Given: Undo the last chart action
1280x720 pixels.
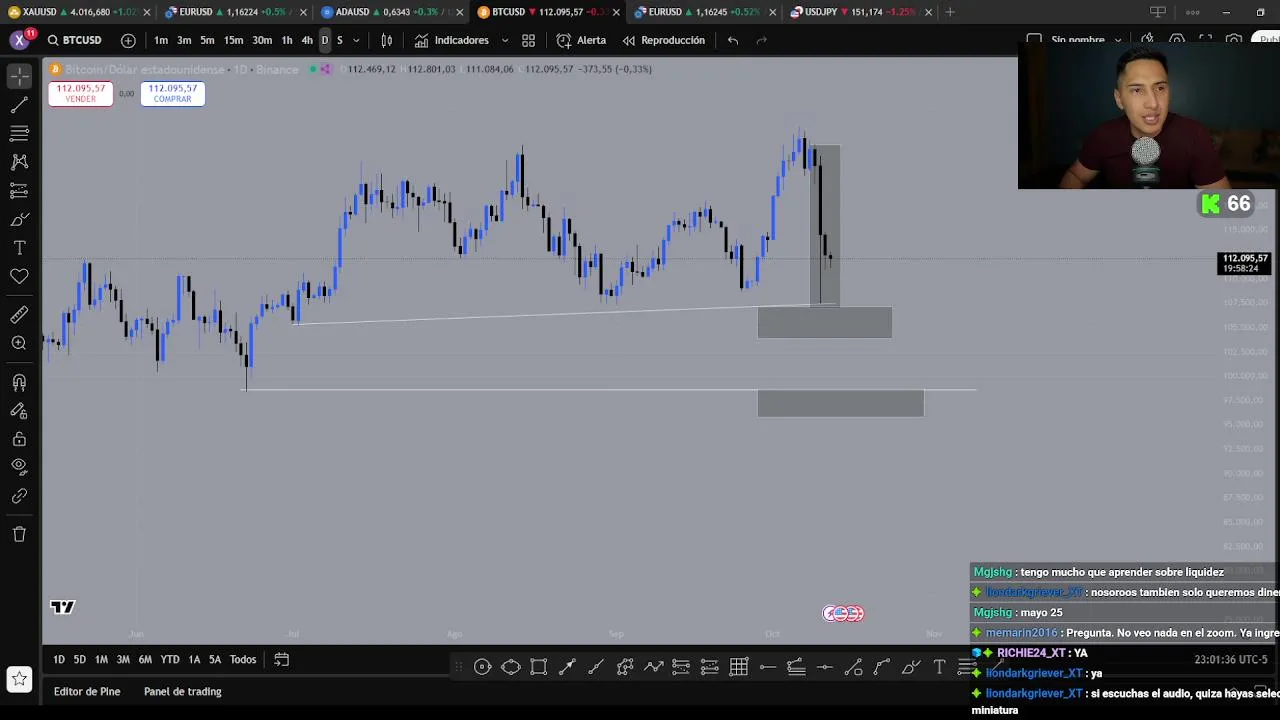Looking at the screenshot, I should coord(733,40).
